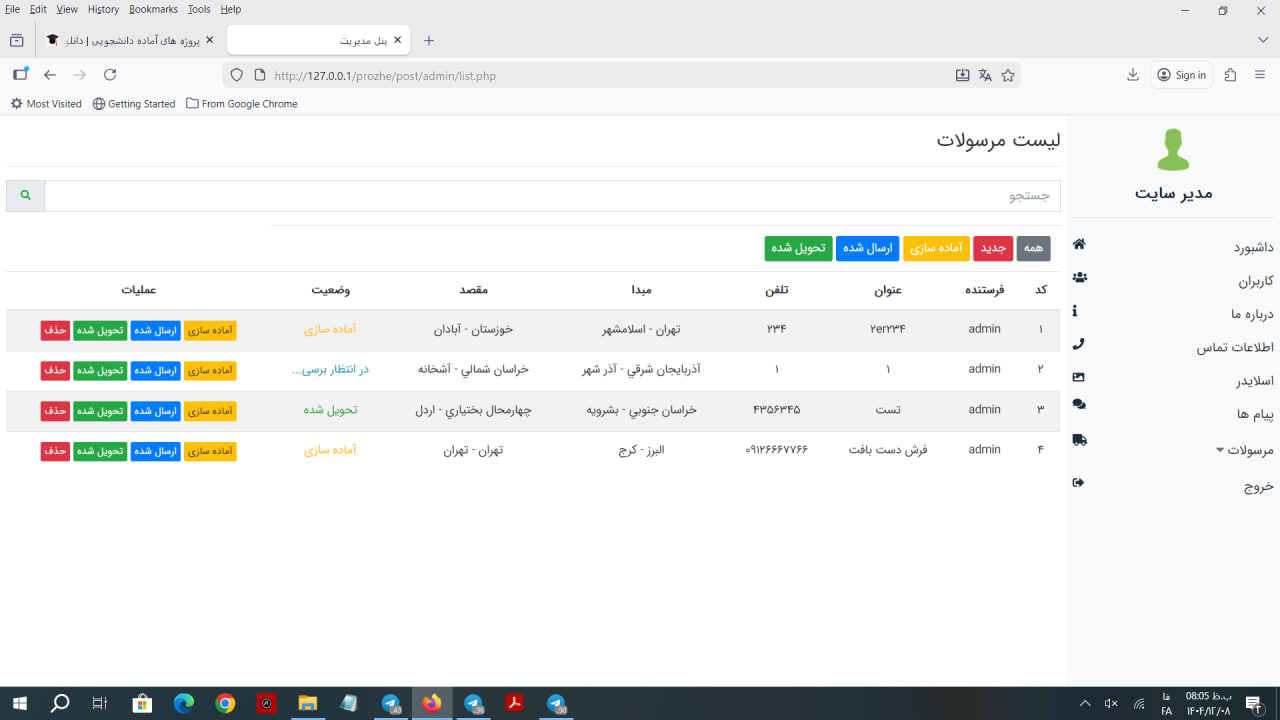Viewport: 1280px width, 720px height.
Task: Show hidden system tray icons chevron
Action: (x=1085, y=704)
